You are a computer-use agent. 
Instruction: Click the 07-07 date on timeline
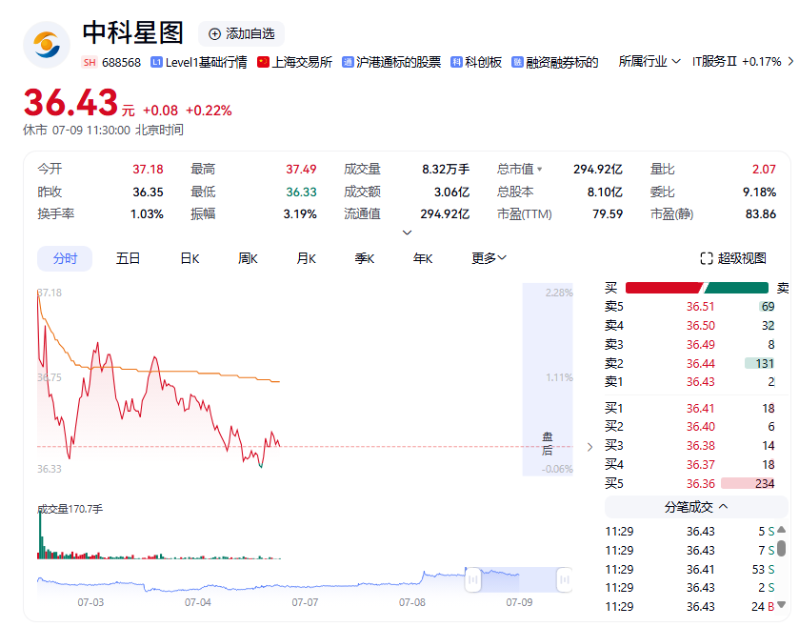(x=305, y=603)
